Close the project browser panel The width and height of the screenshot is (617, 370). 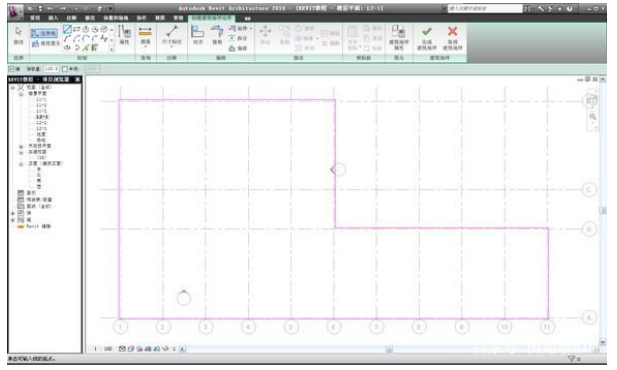(78, 80)
